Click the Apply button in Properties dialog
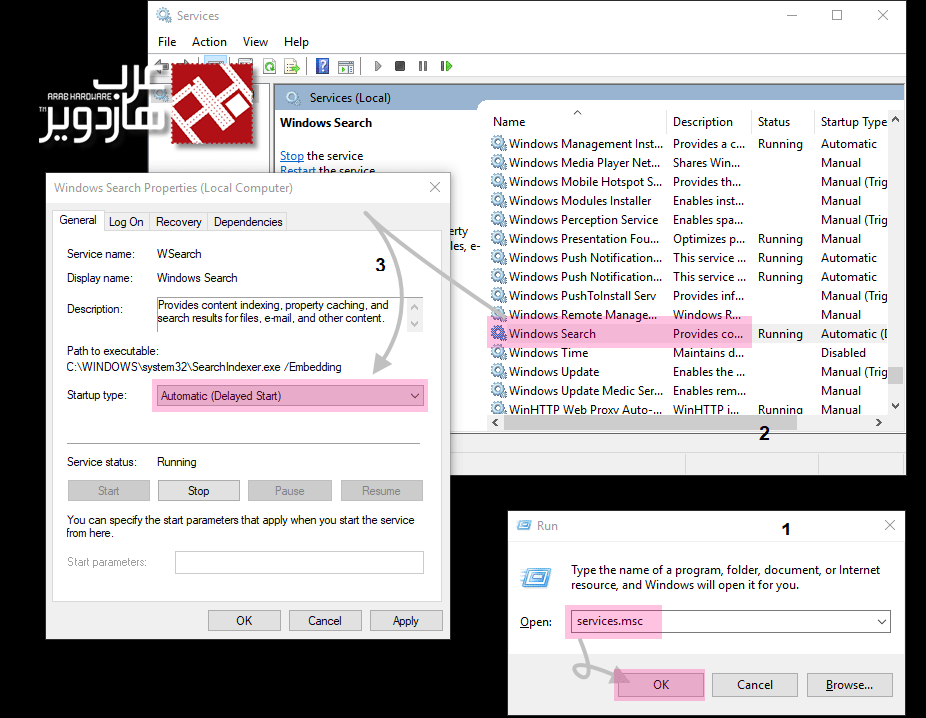The width and height of the screenshot is (926, 718). pos(406,621)
